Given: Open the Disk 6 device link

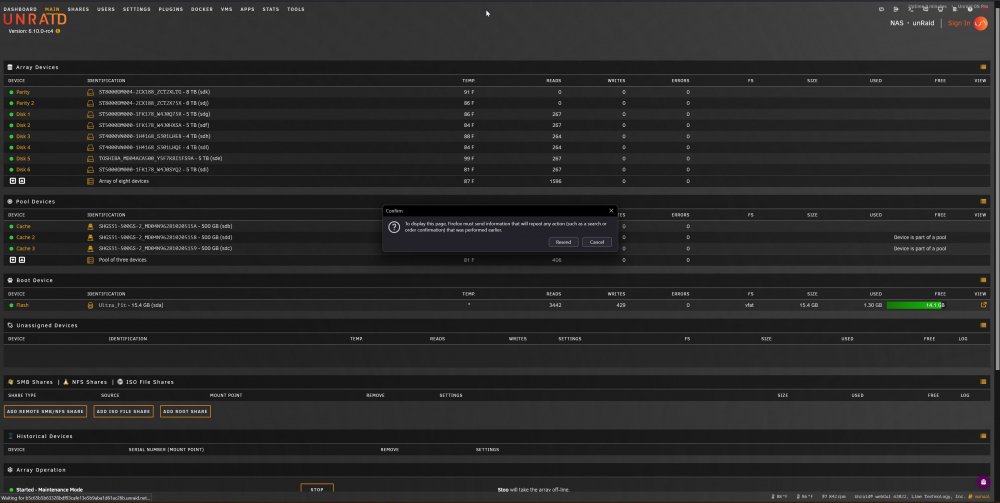Looking at the screenshot, I should coord(23,170).
